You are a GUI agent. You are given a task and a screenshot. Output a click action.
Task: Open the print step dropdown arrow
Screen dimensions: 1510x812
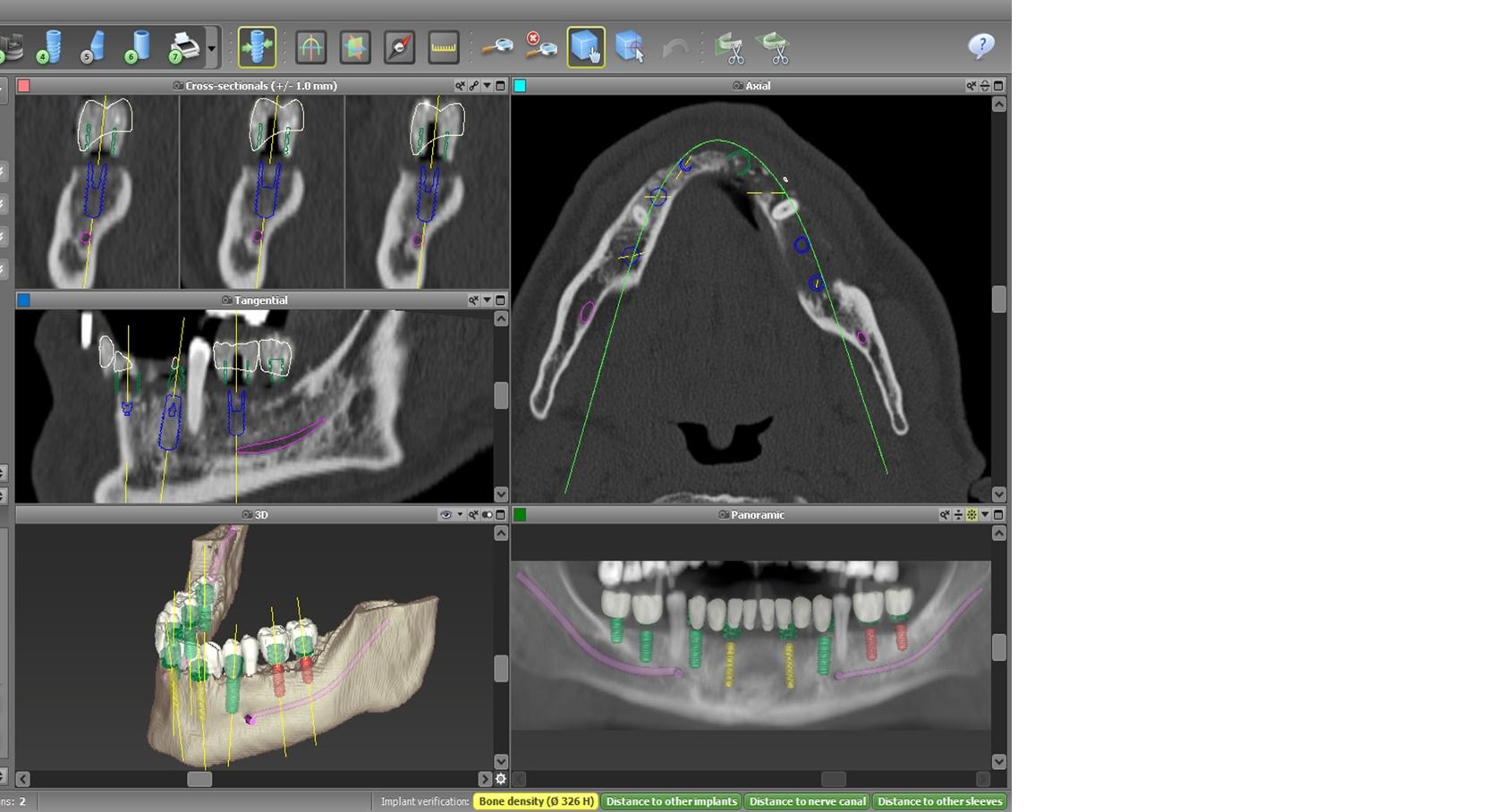212,48
